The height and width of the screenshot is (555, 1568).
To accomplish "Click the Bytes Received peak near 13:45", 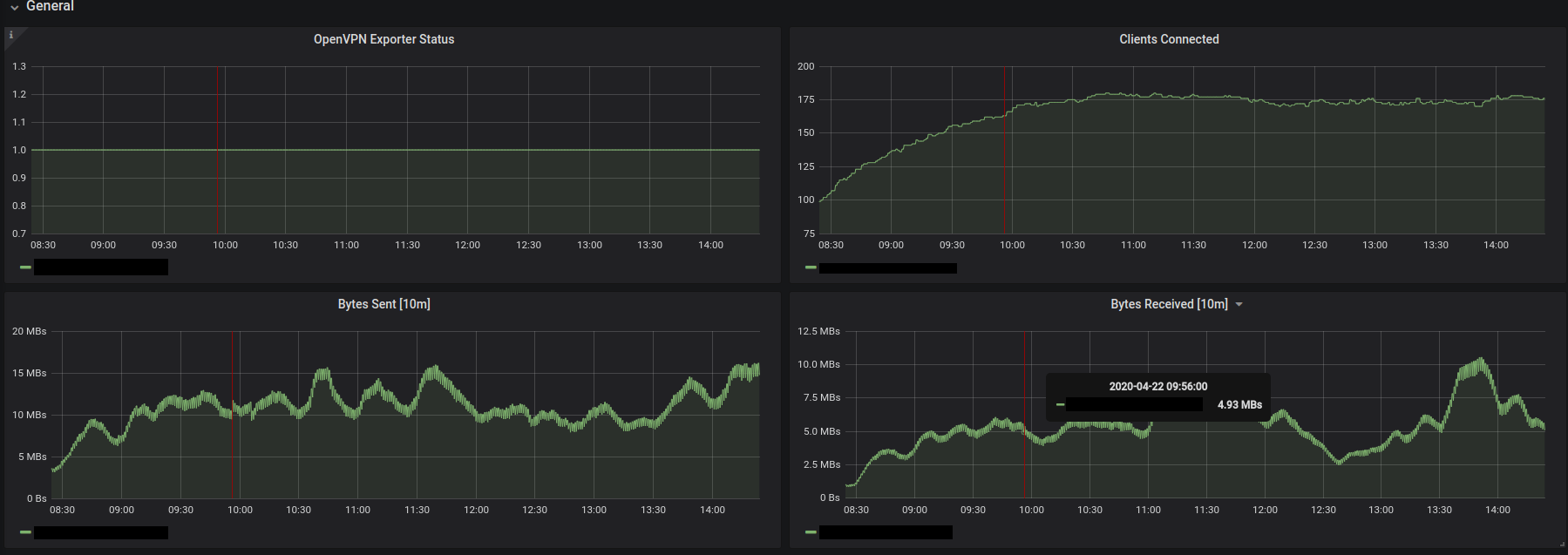I will (x=1480, y=360).
